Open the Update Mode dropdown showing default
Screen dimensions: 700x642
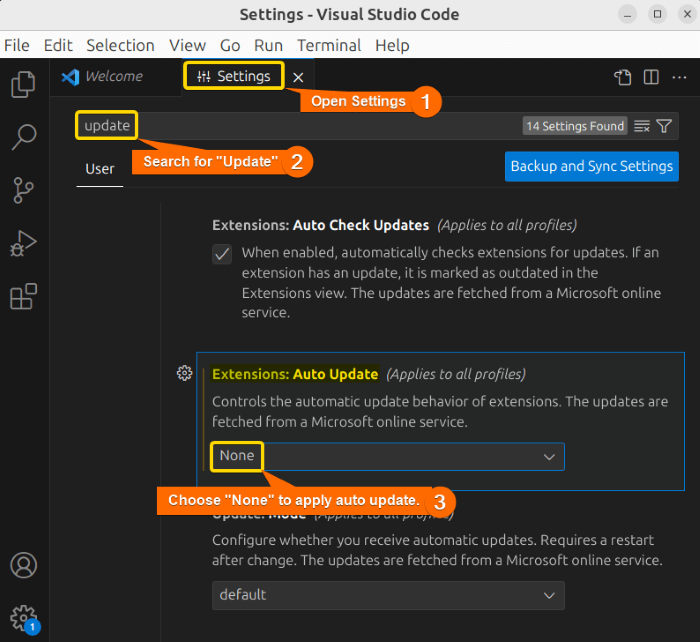(388, 595)
